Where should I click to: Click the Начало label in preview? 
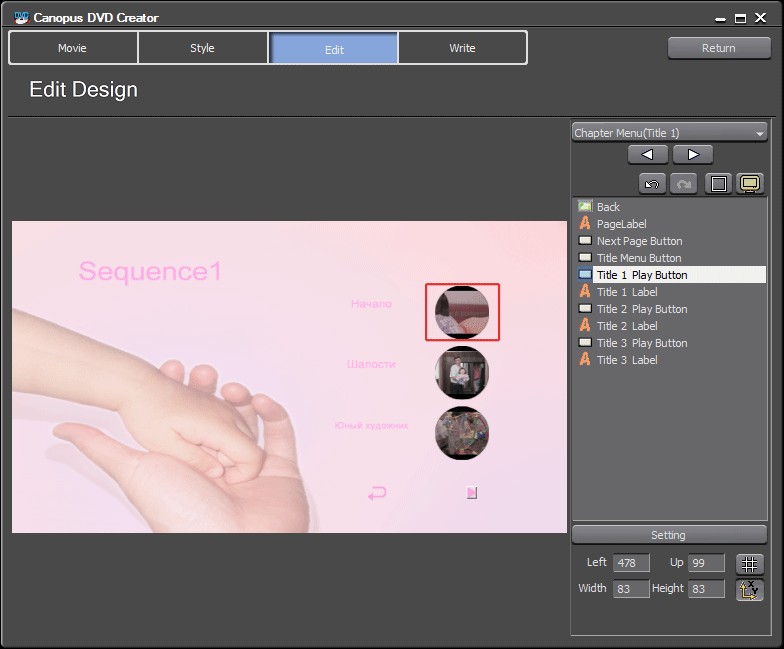click(x=371, y=304)
